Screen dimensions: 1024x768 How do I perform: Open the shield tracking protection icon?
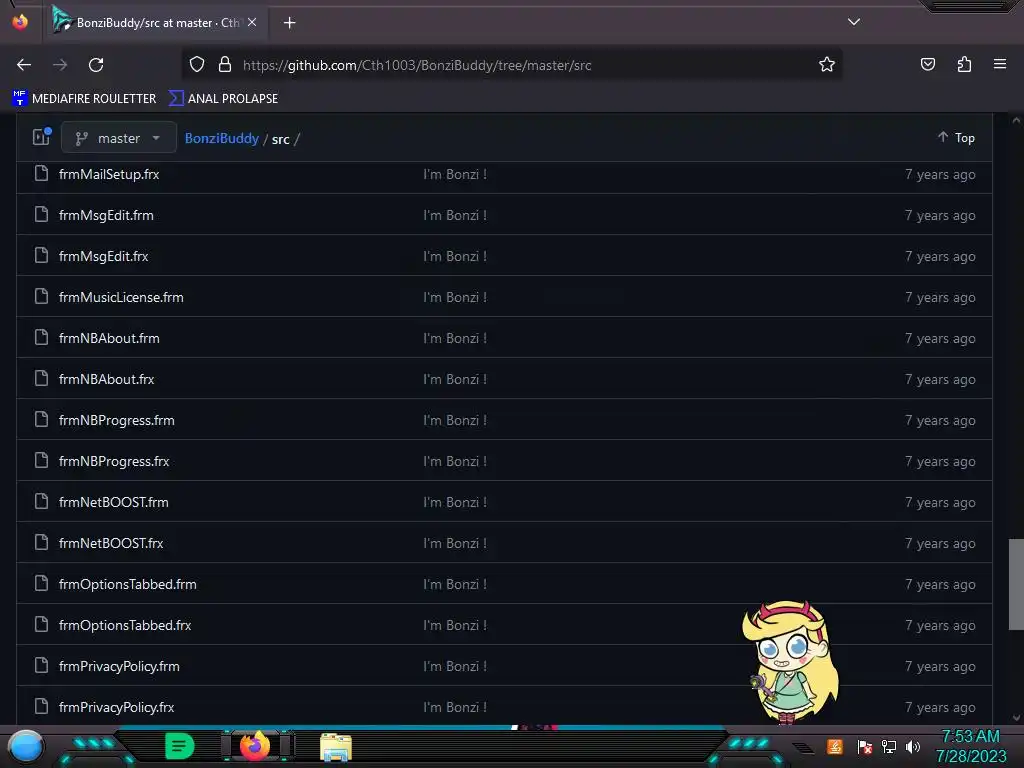(x=197, y=65)
